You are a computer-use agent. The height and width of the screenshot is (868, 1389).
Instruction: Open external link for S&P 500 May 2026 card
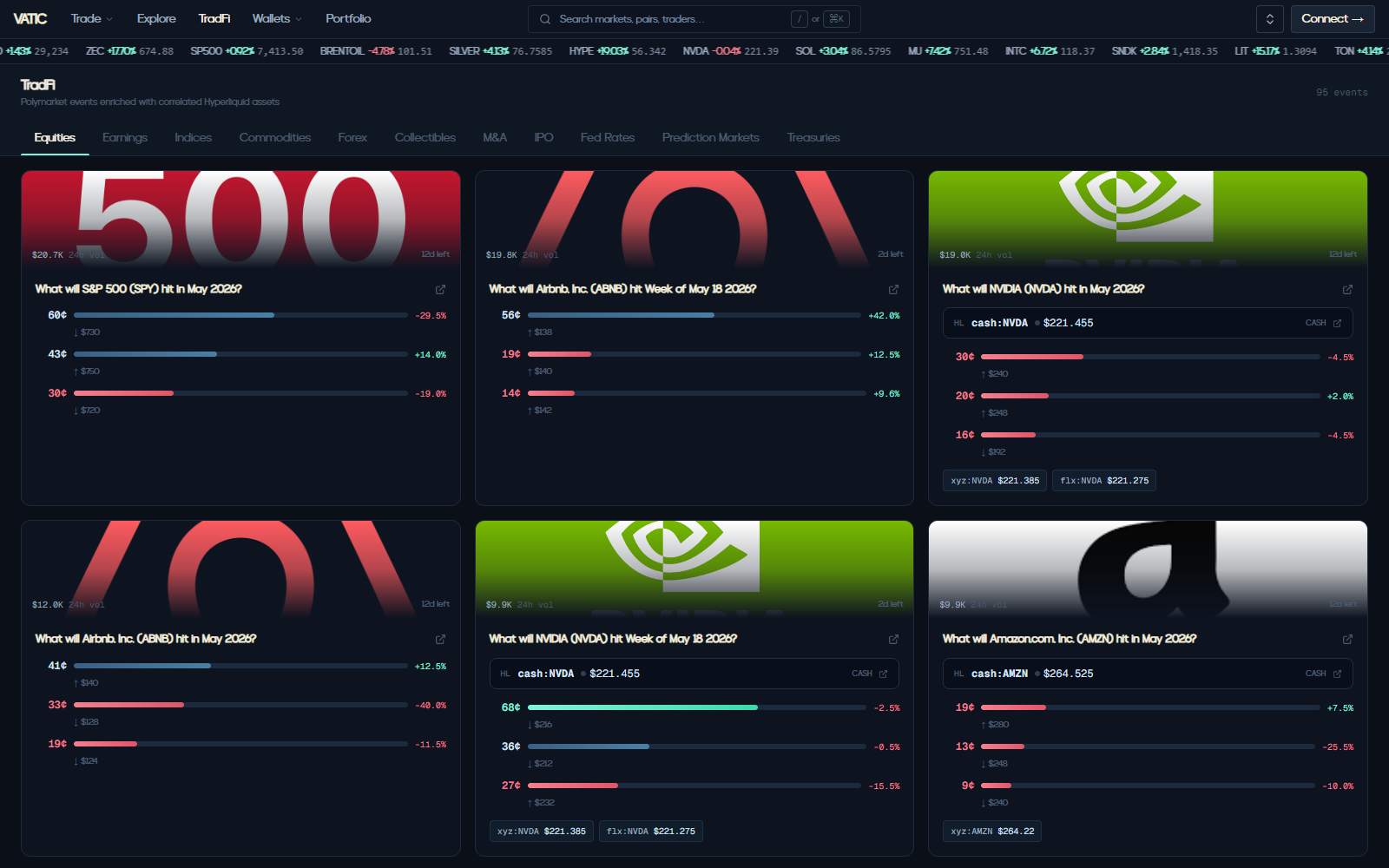[440, 289]
